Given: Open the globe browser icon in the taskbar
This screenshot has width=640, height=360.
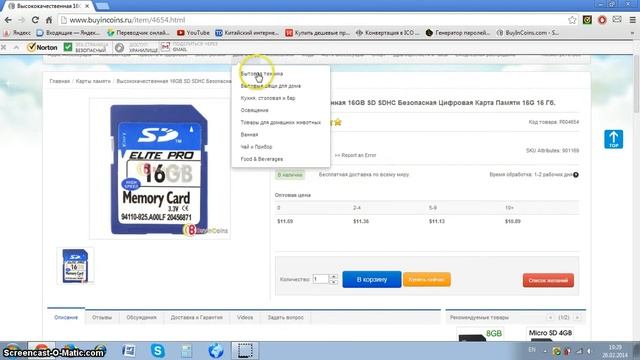Looking at the screenshot, I should coord(216,351).
